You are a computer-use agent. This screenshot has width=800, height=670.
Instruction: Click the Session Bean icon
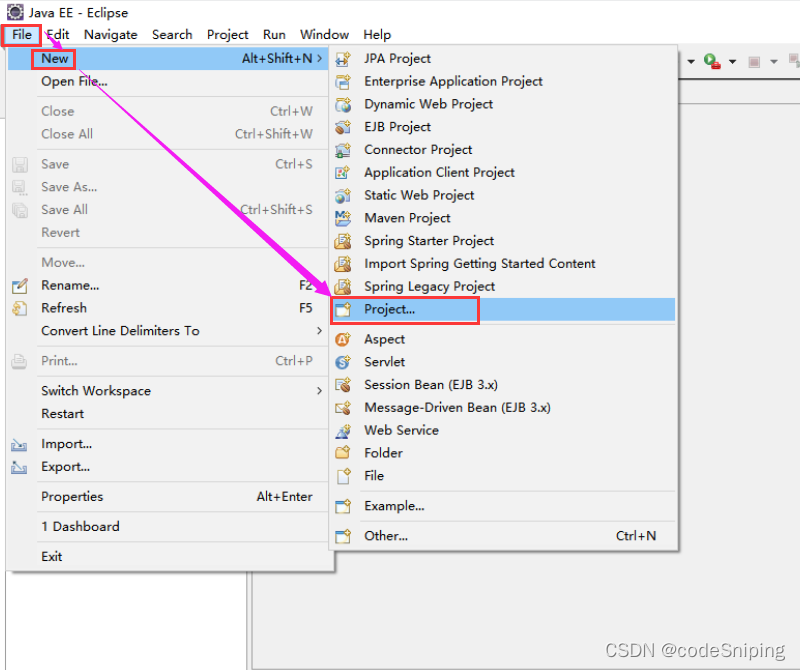point(343,385)
